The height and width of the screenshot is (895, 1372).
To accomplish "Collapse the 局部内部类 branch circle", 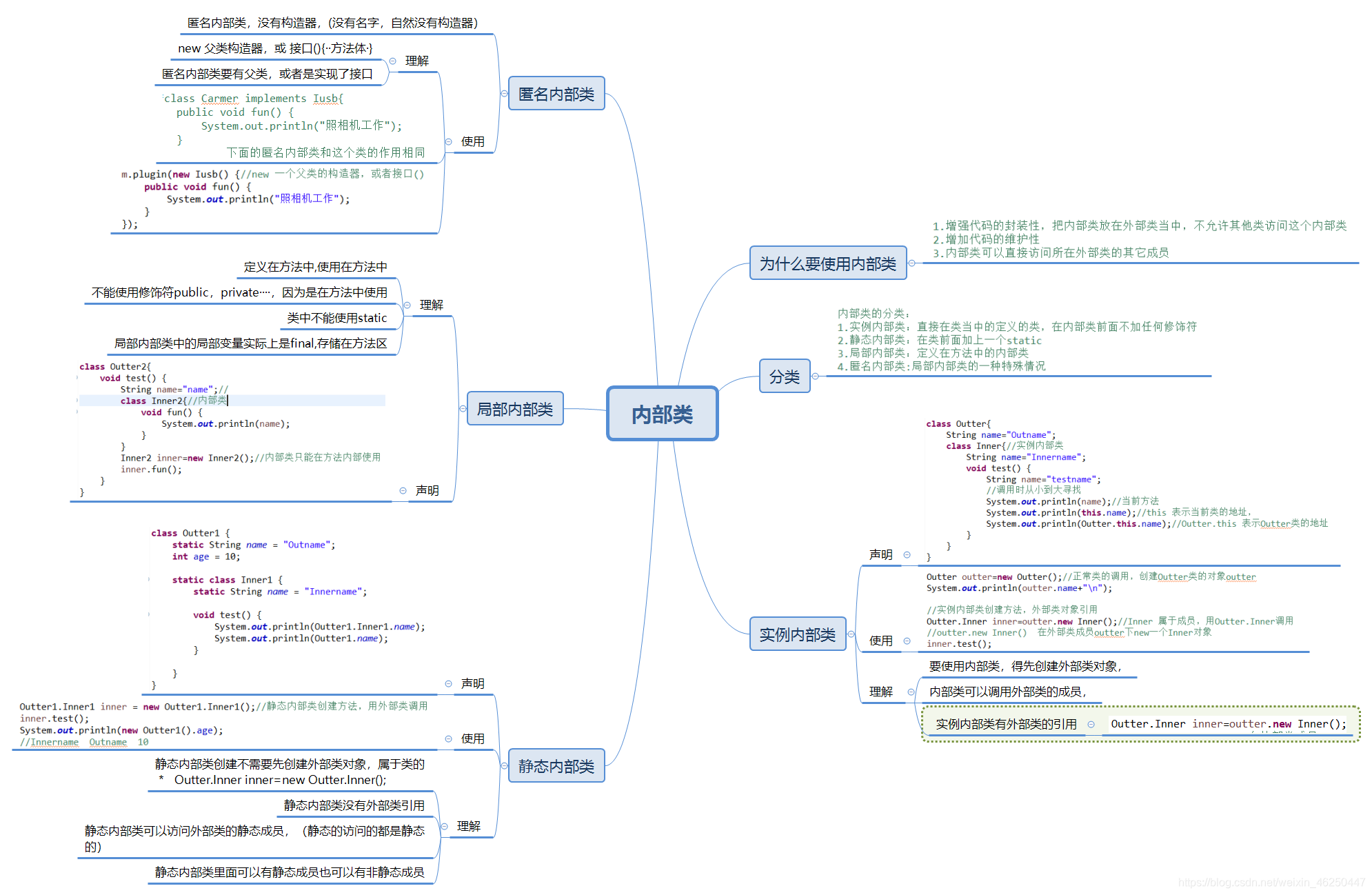I will tap(463, 409).
